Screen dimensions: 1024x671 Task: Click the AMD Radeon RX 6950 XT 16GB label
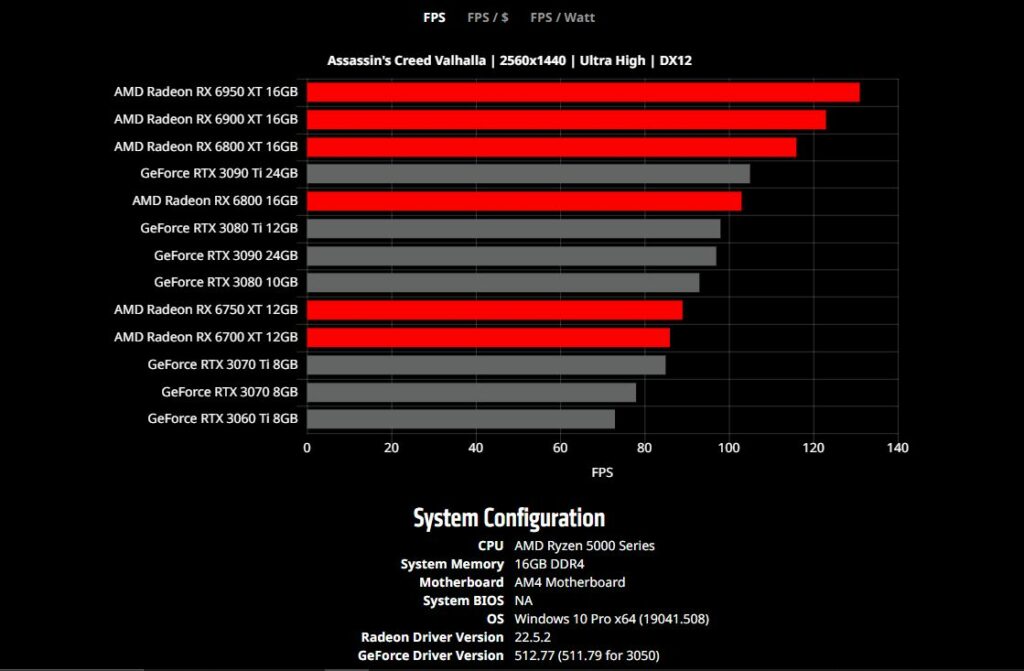tap(206, 92)
